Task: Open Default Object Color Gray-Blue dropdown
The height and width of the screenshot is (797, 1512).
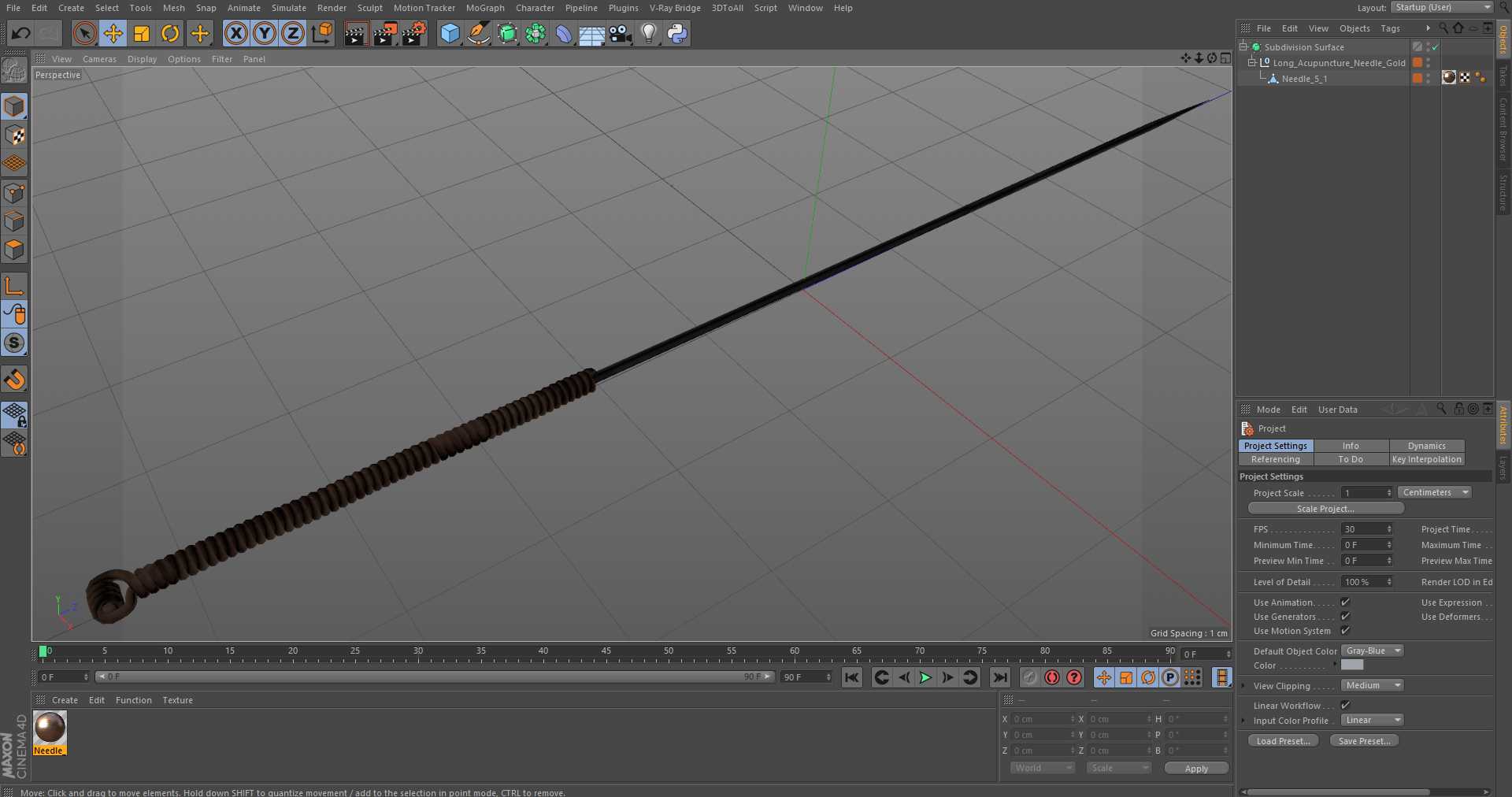Action: pos(1373,651)
